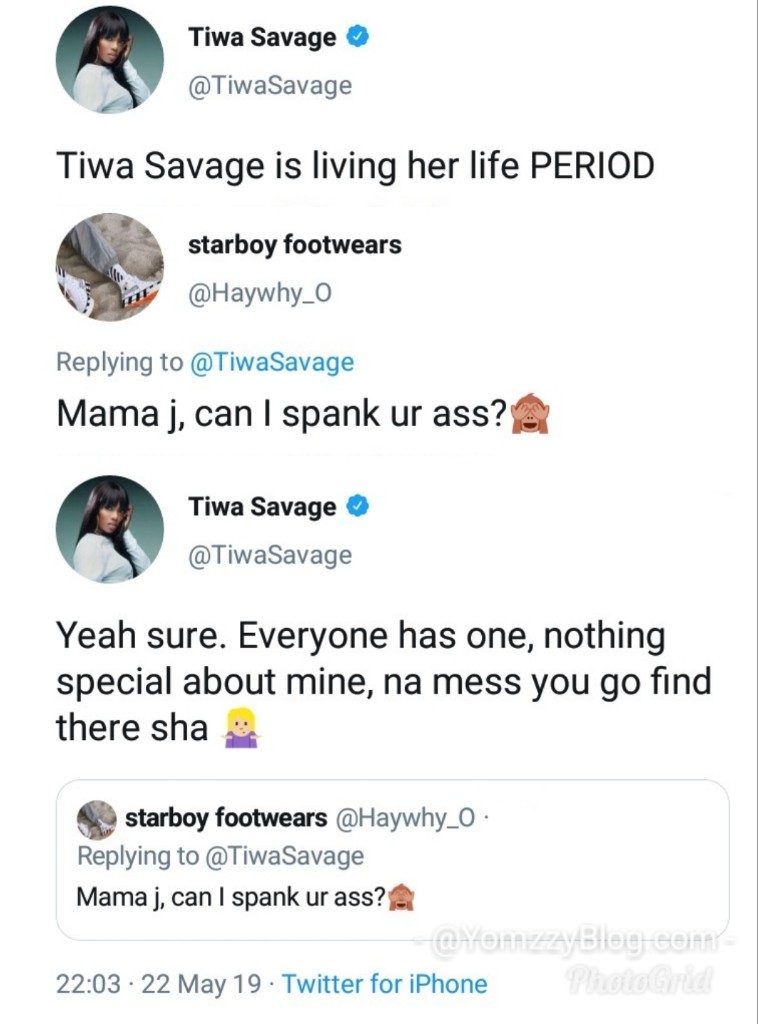Click the 'Tiwa Savage' display name on the top tweet
Screen dimensions: 758x1024
[x=262, y=38]
